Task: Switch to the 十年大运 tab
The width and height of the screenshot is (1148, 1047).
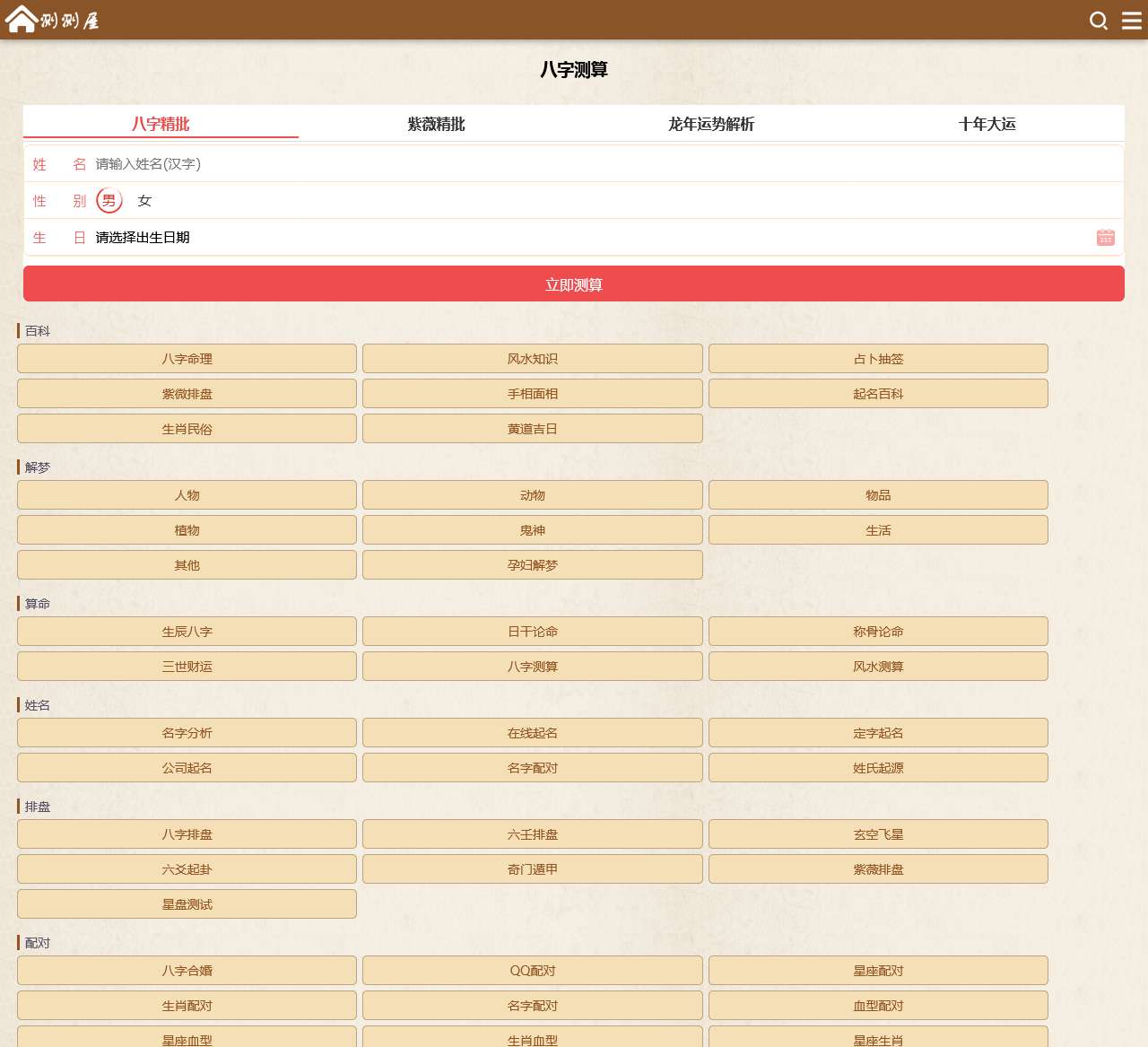Action: coord(987,124)
